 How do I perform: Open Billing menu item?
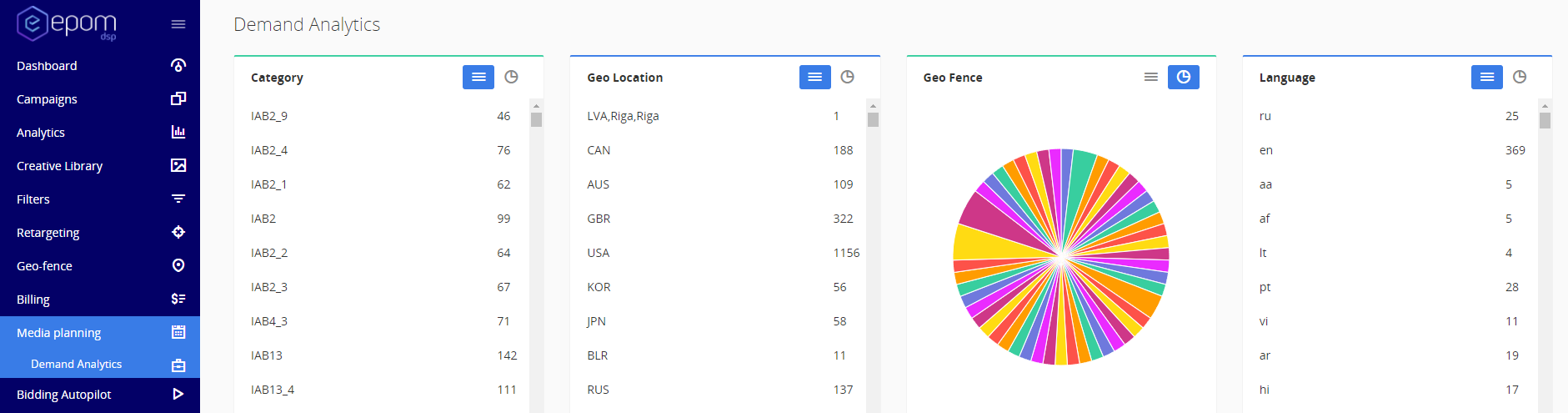(100, 299)
